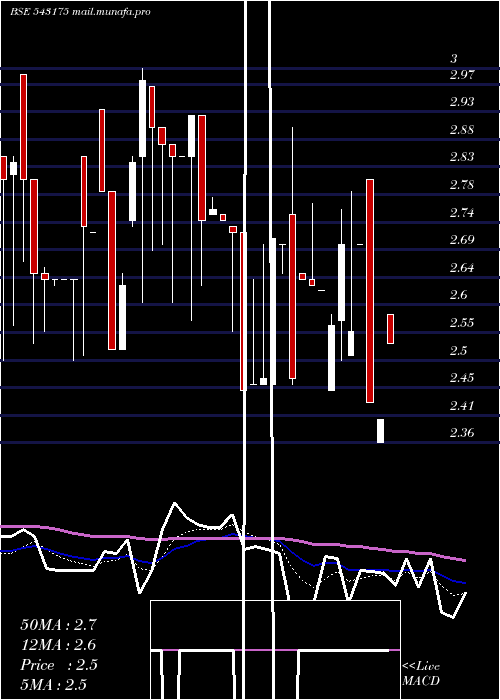Select the last red candle near 2.55
The image size is (500, 700).
pyautogui.click(x=390, y=329)
